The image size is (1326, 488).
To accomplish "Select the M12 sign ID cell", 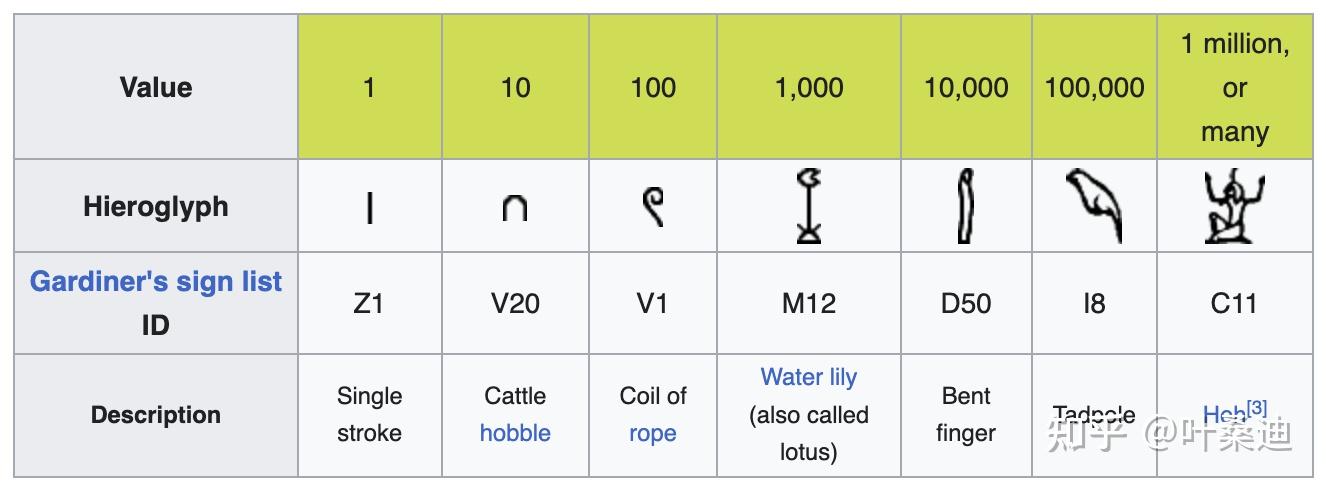I will (x=808, y=303).
